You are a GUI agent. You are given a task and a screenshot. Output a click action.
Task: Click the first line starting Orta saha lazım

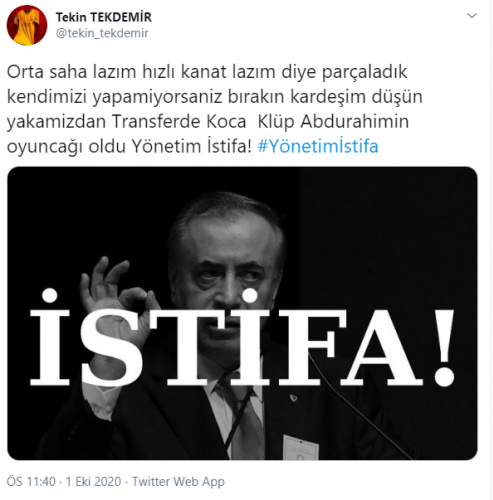click(207, 72)
